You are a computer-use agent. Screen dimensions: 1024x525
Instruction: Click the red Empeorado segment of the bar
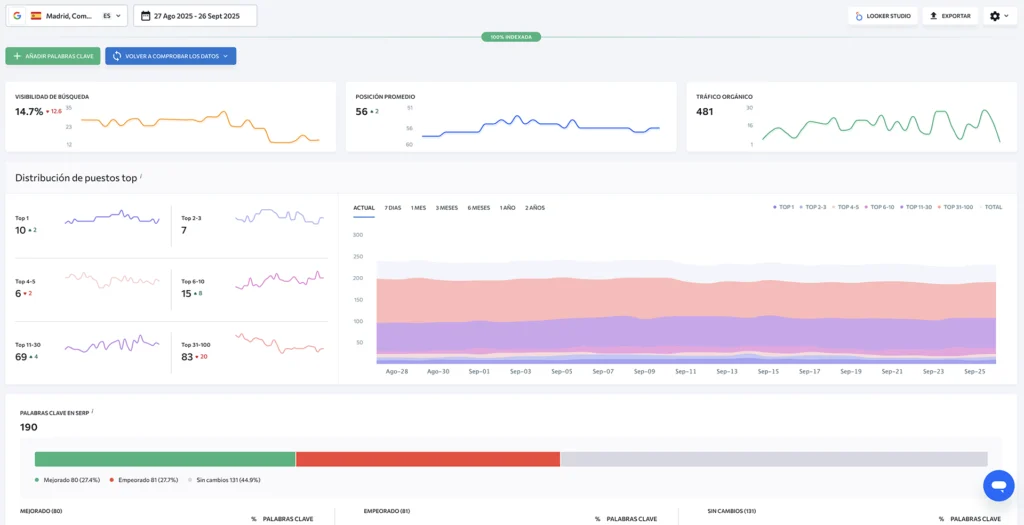click(x=427, y=459)
